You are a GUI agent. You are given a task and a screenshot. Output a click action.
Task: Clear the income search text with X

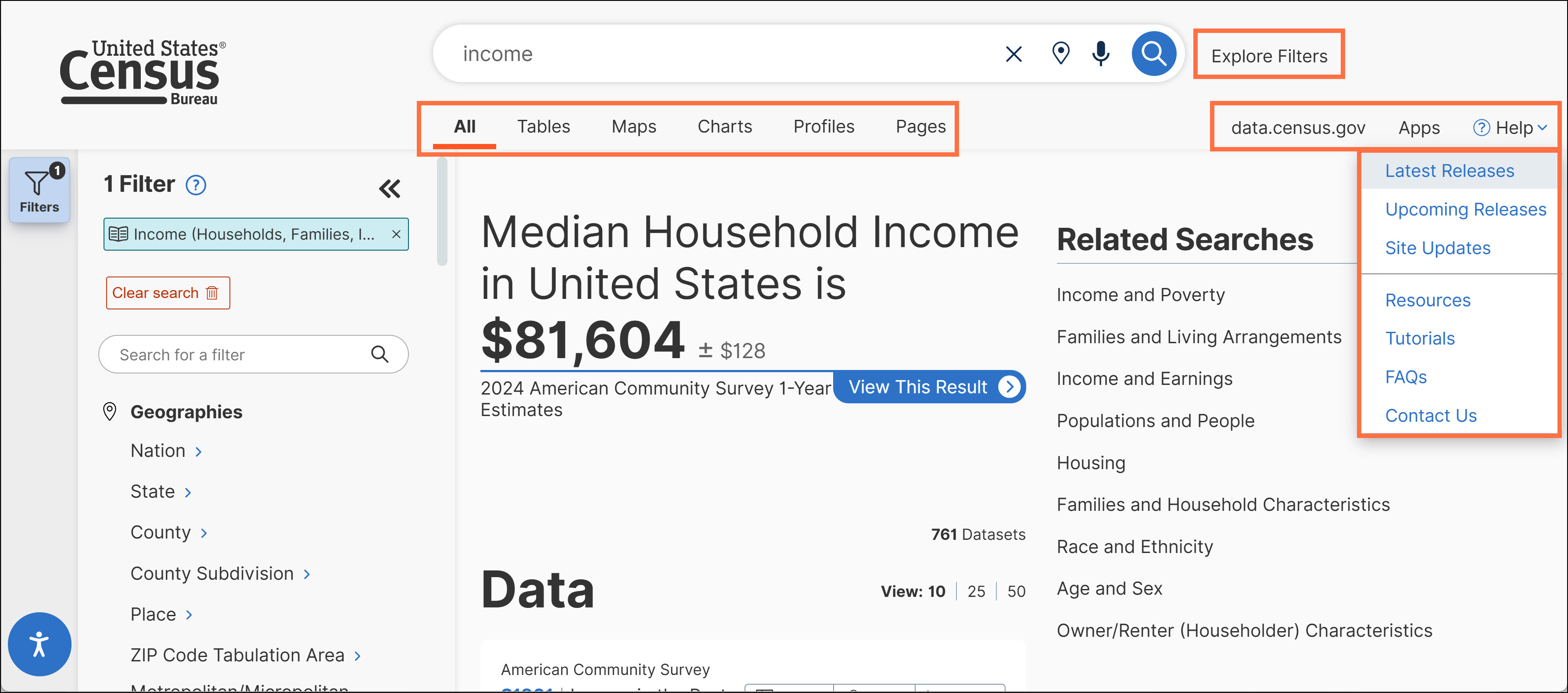click(1013, 54)
